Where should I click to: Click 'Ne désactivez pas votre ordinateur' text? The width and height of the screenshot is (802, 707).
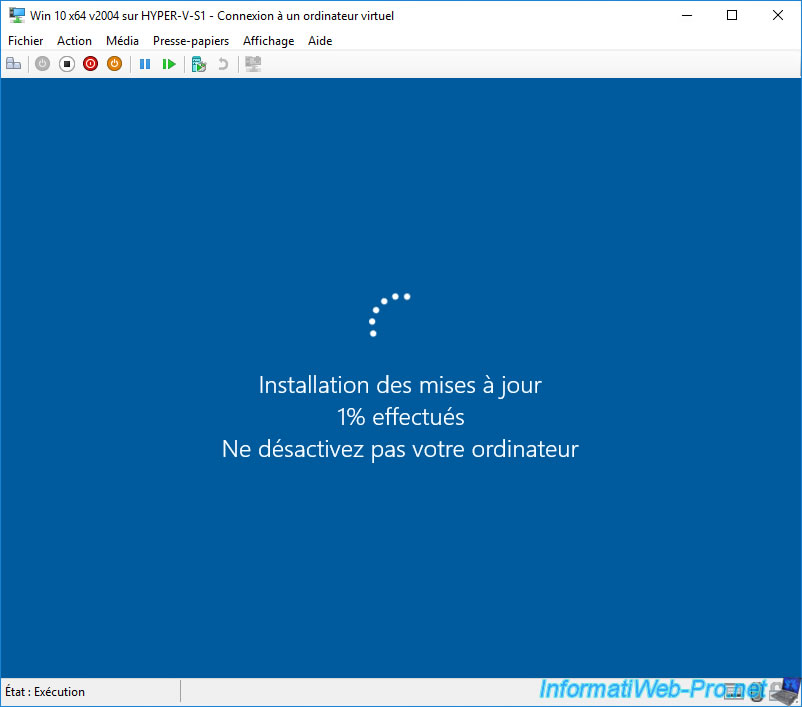400,449
